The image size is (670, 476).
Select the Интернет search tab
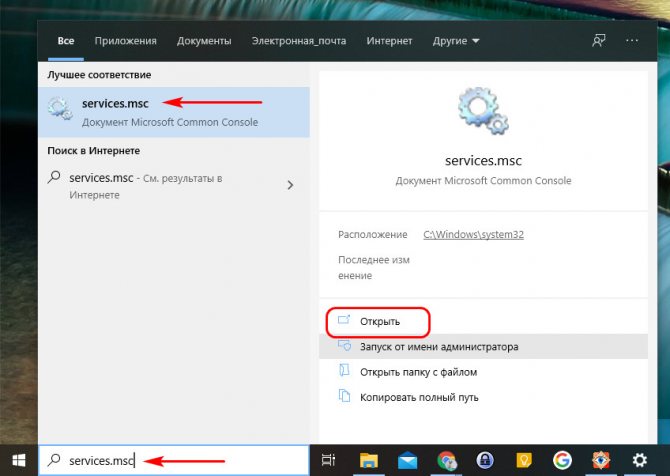(x=389, y=41)
